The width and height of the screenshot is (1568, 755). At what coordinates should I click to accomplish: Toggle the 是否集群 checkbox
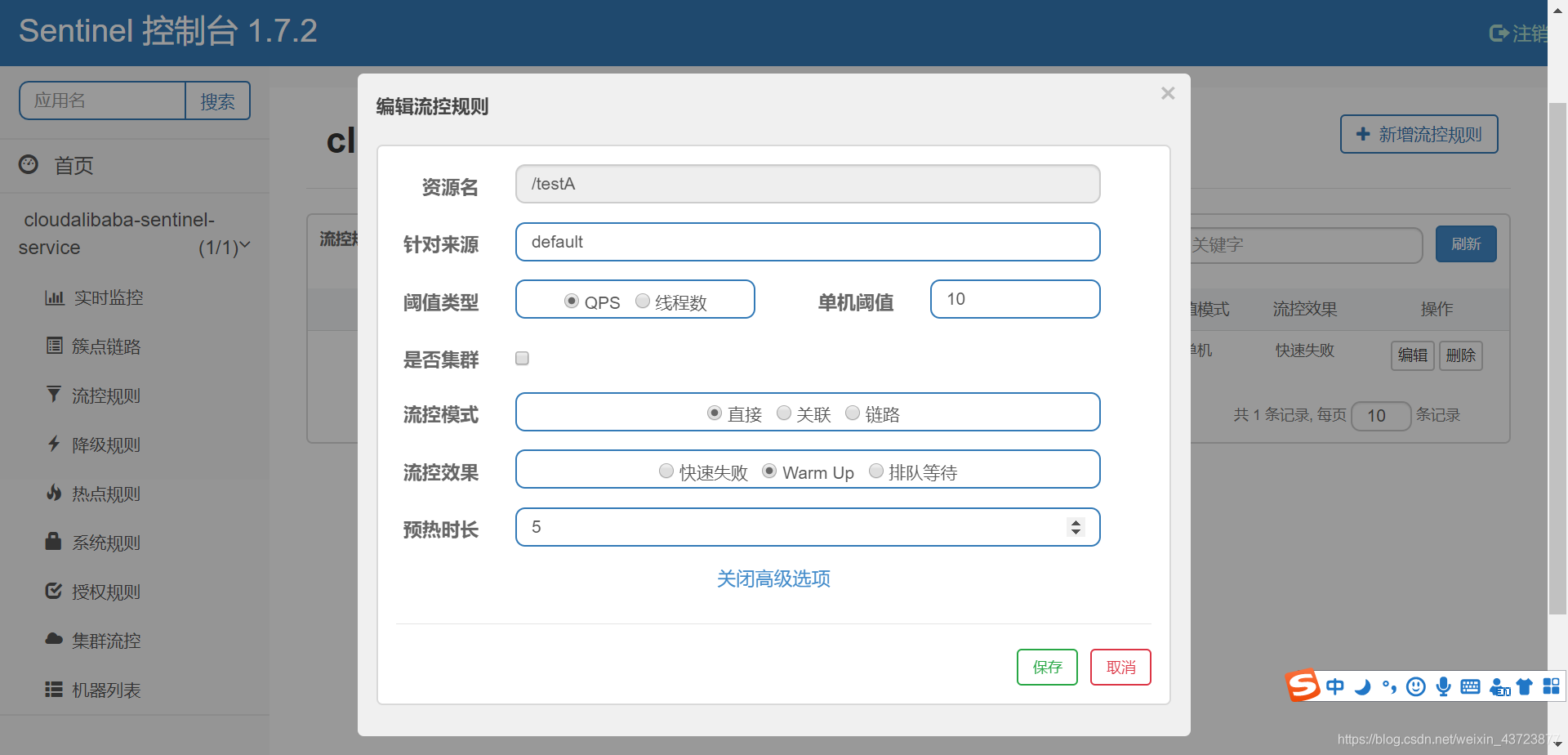click(x=522, y=358)
